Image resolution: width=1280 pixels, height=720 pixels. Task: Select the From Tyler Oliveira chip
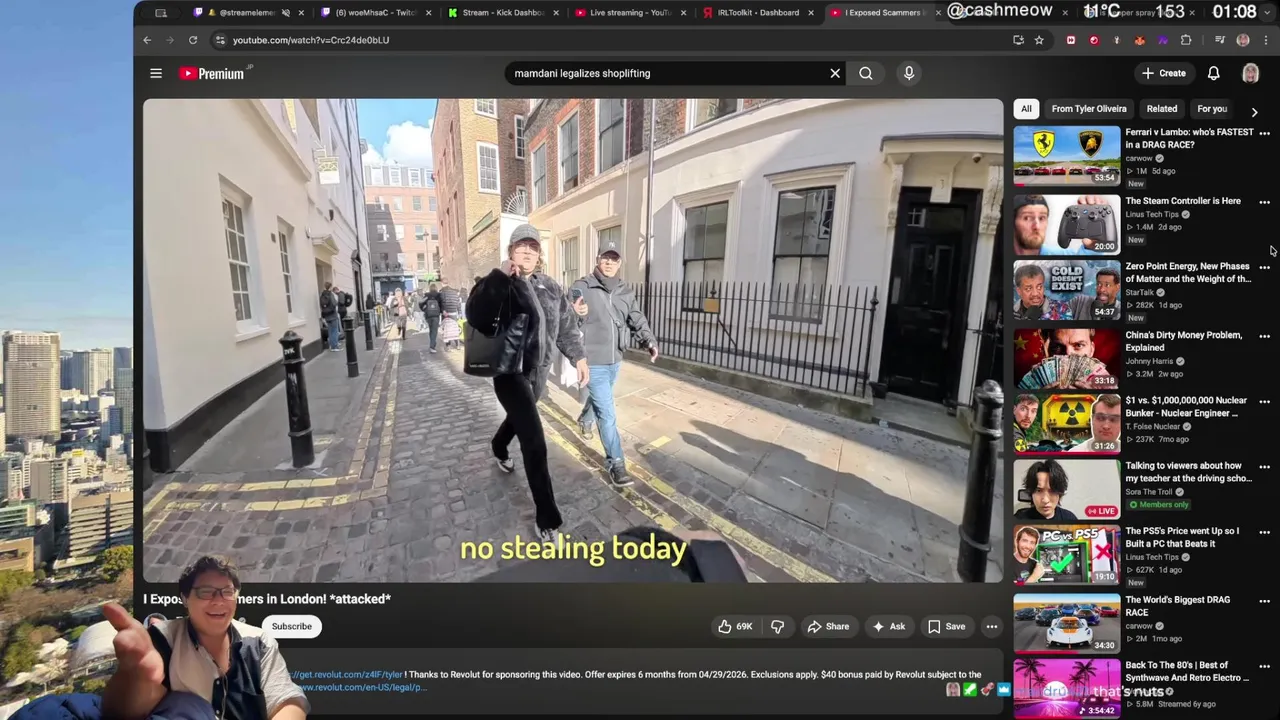1089,109
